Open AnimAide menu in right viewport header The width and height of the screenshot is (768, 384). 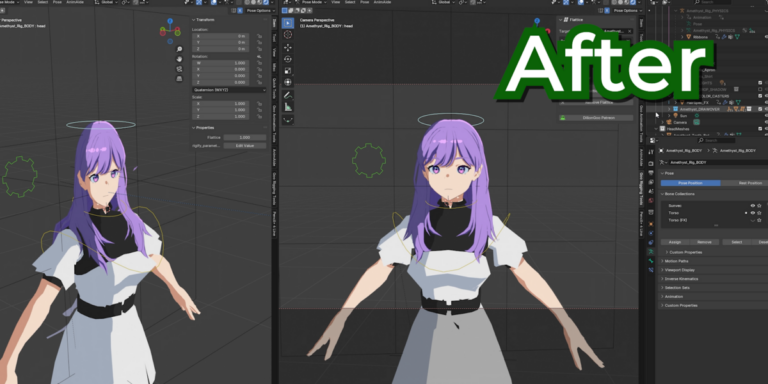click(382, 2)
